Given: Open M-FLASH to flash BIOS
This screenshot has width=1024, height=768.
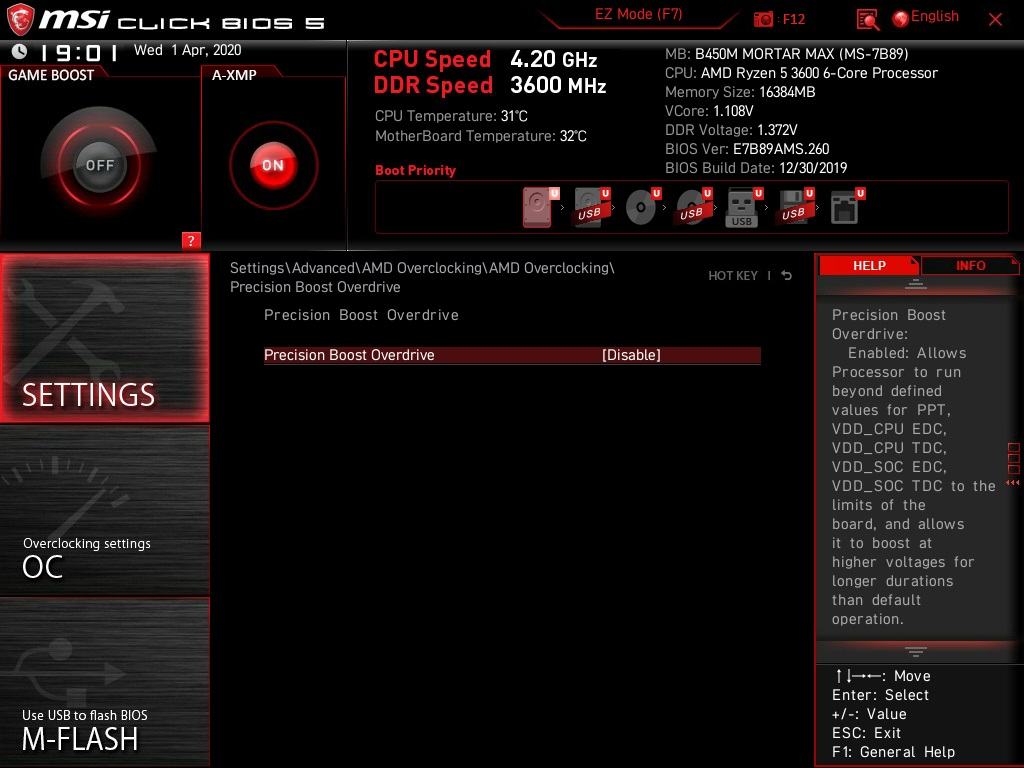Looking at the screenshot, I should pyautogui.click(x=104, y=682).
